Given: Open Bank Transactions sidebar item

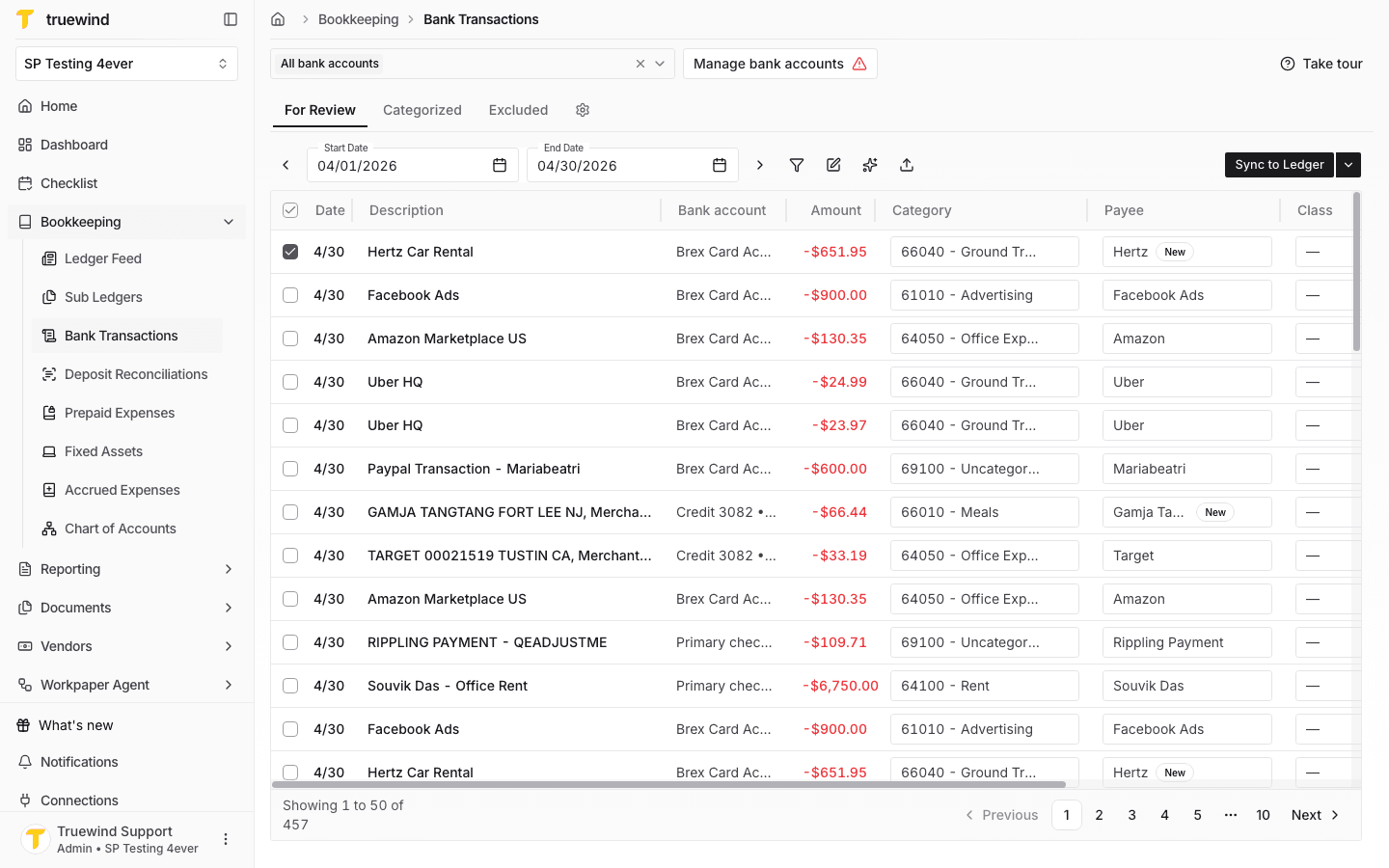Looking at the screenshot, I should point(127,336).
